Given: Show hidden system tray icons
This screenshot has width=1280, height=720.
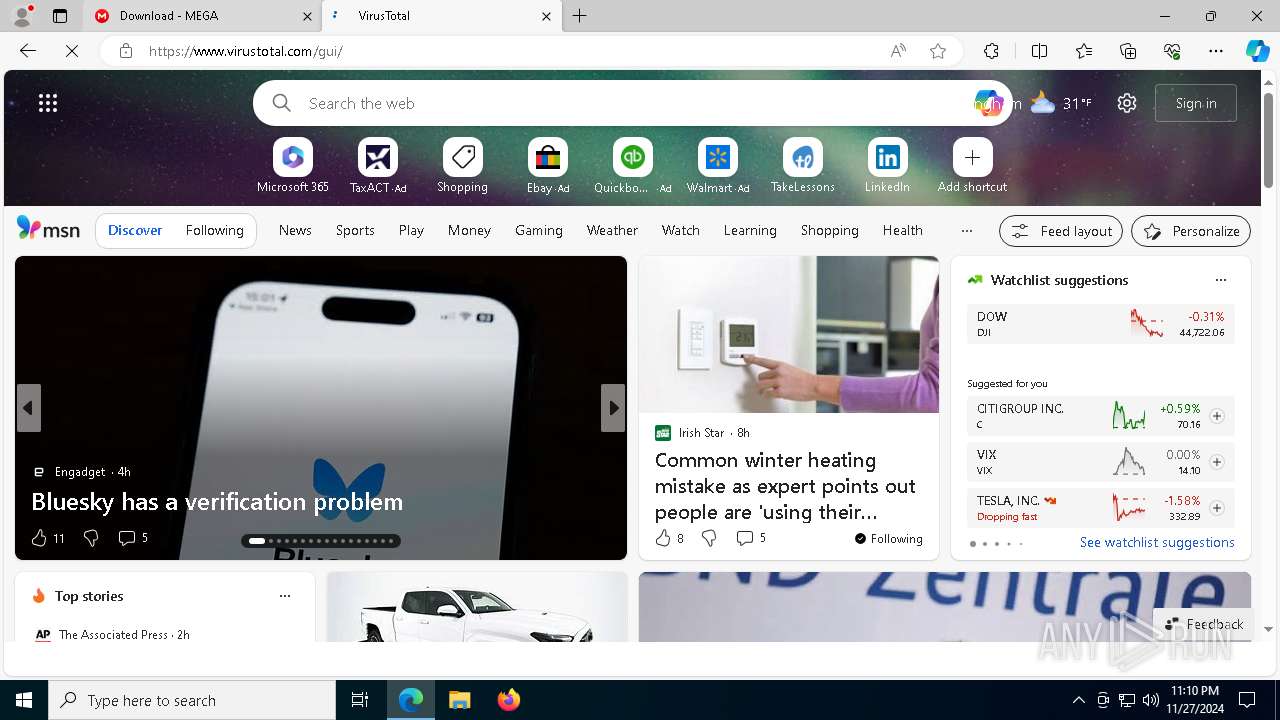Looking at the screenshot, I should point(1078,700).
